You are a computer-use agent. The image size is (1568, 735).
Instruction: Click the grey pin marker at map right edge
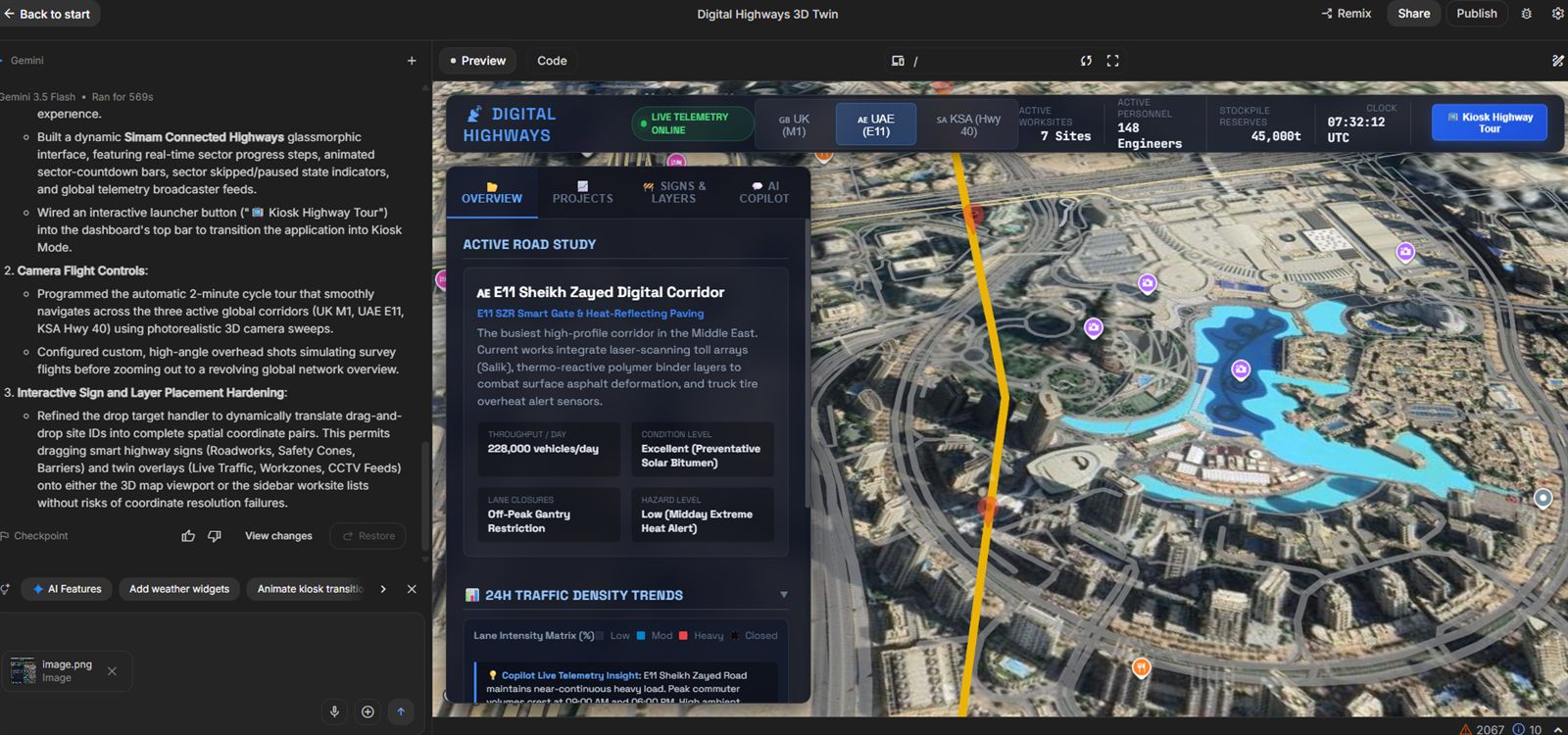(1543, 499)
